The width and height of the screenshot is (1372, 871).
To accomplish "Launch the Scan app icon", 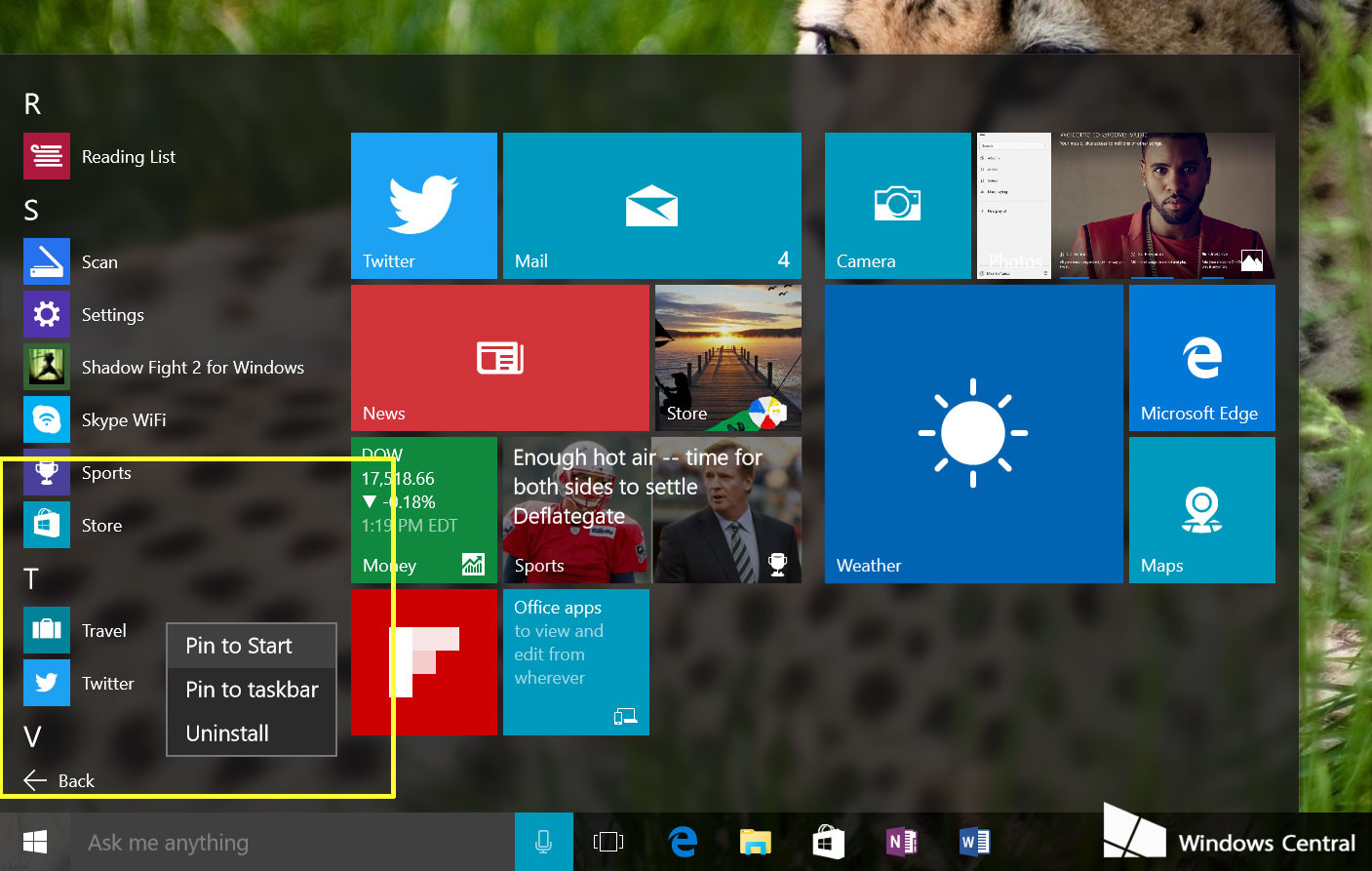I will pos(47,261).
